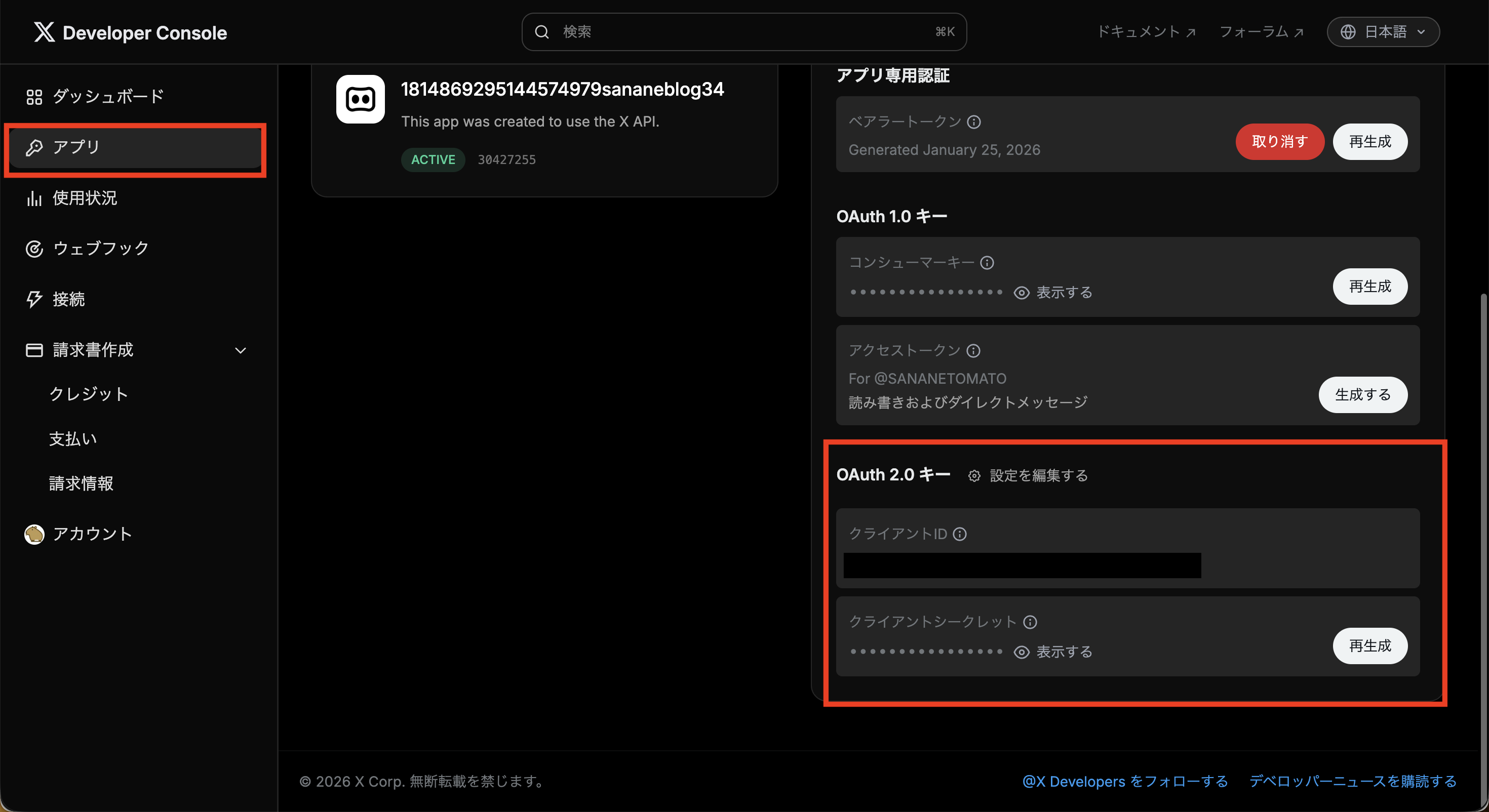Image resolution: width=1489 pixels, height=812 pixels.
Task: Open the ダッシュボード sidebar item
Action: pos(108,97)
